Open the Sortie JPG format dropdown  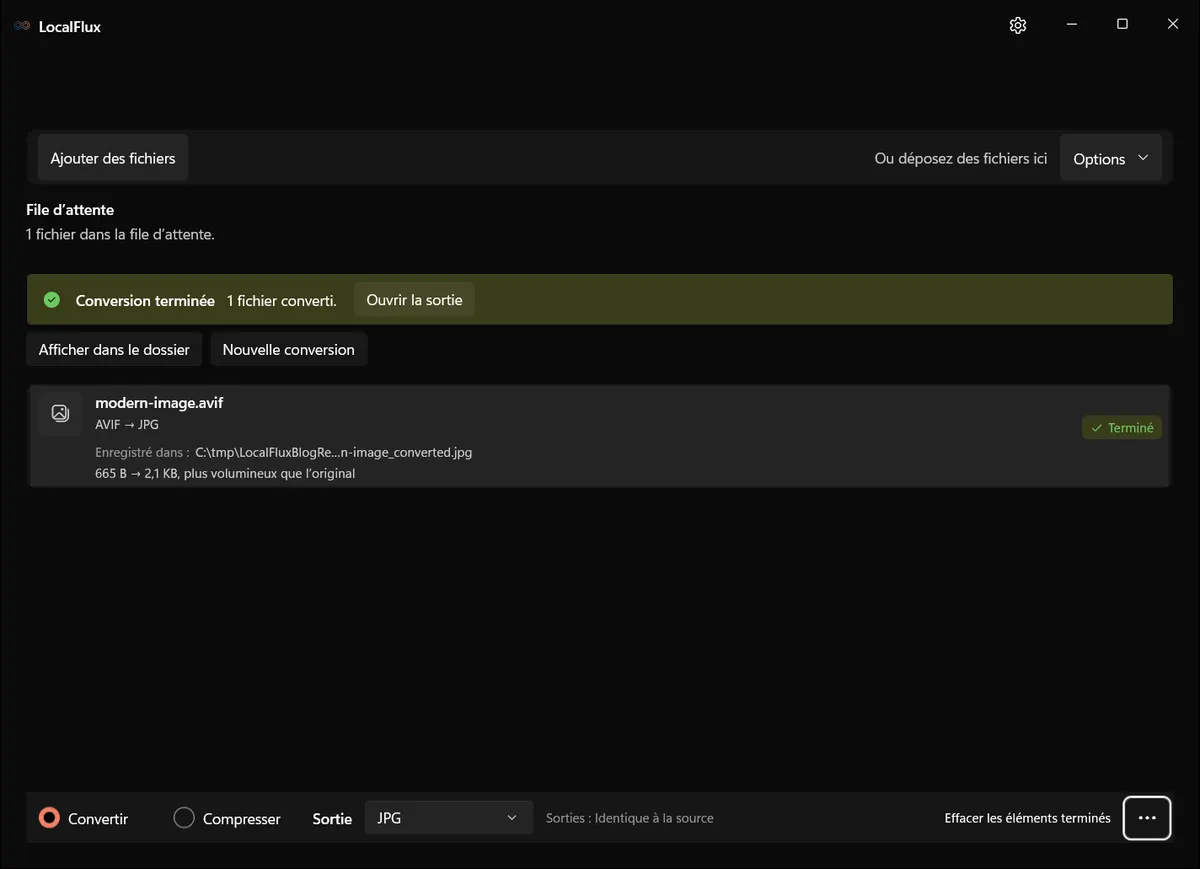(448, 818)
